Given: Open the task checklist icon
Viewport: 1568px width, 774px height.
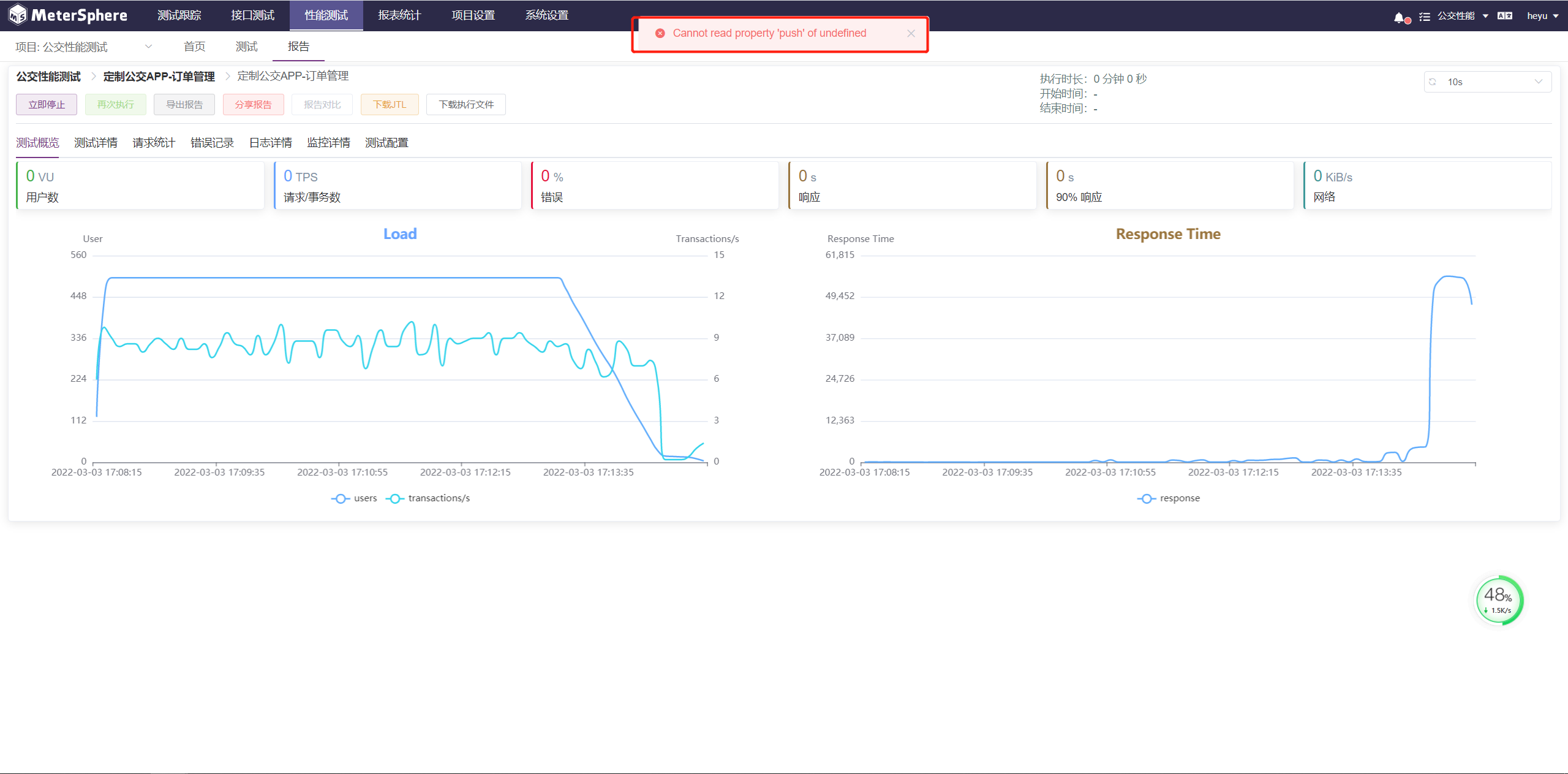Looking at the screenshot, I should tap(1425, 17).
